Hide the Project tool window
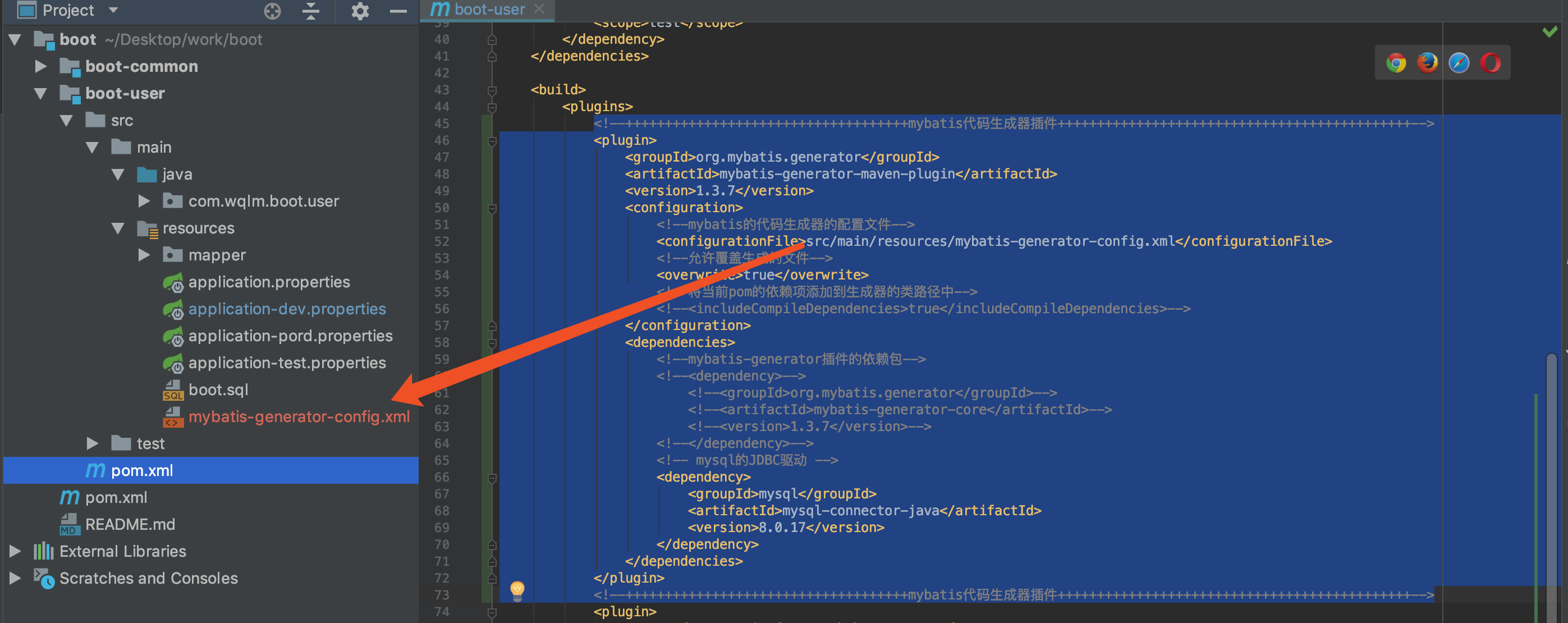The height and width of the screenshot is (623, 1568). coord(398,10)
